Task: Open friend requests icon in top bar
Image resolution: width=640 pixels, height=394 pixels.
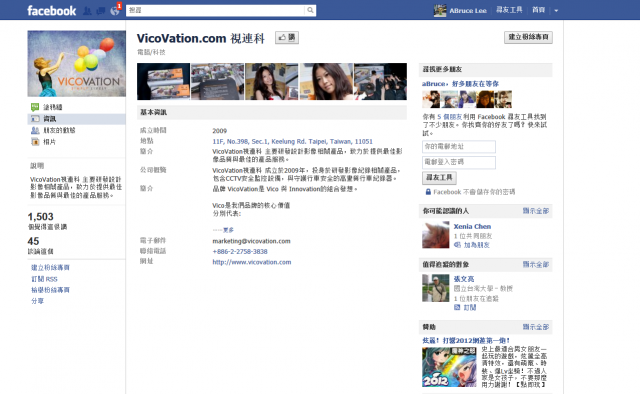Action: point(87,11)
